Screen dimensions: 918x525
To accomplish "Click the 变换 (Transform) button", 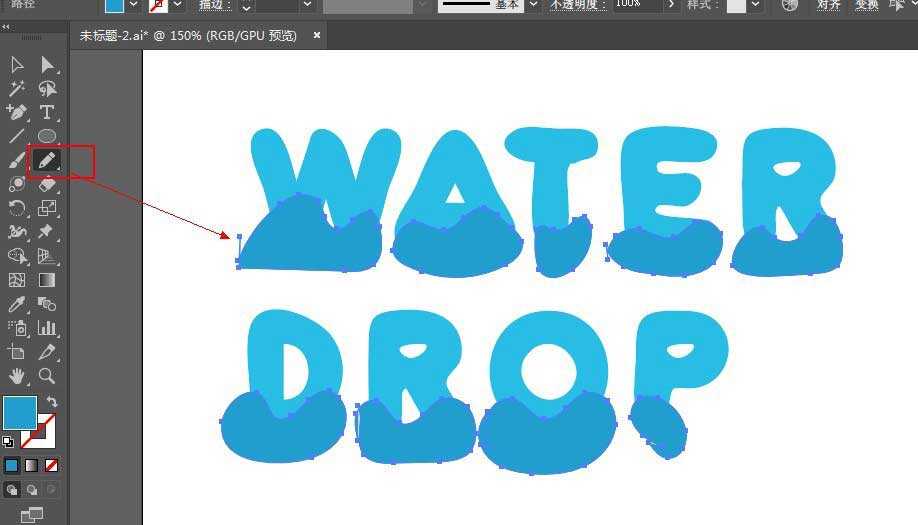I will pyautogui.click(x=866, y=5).
